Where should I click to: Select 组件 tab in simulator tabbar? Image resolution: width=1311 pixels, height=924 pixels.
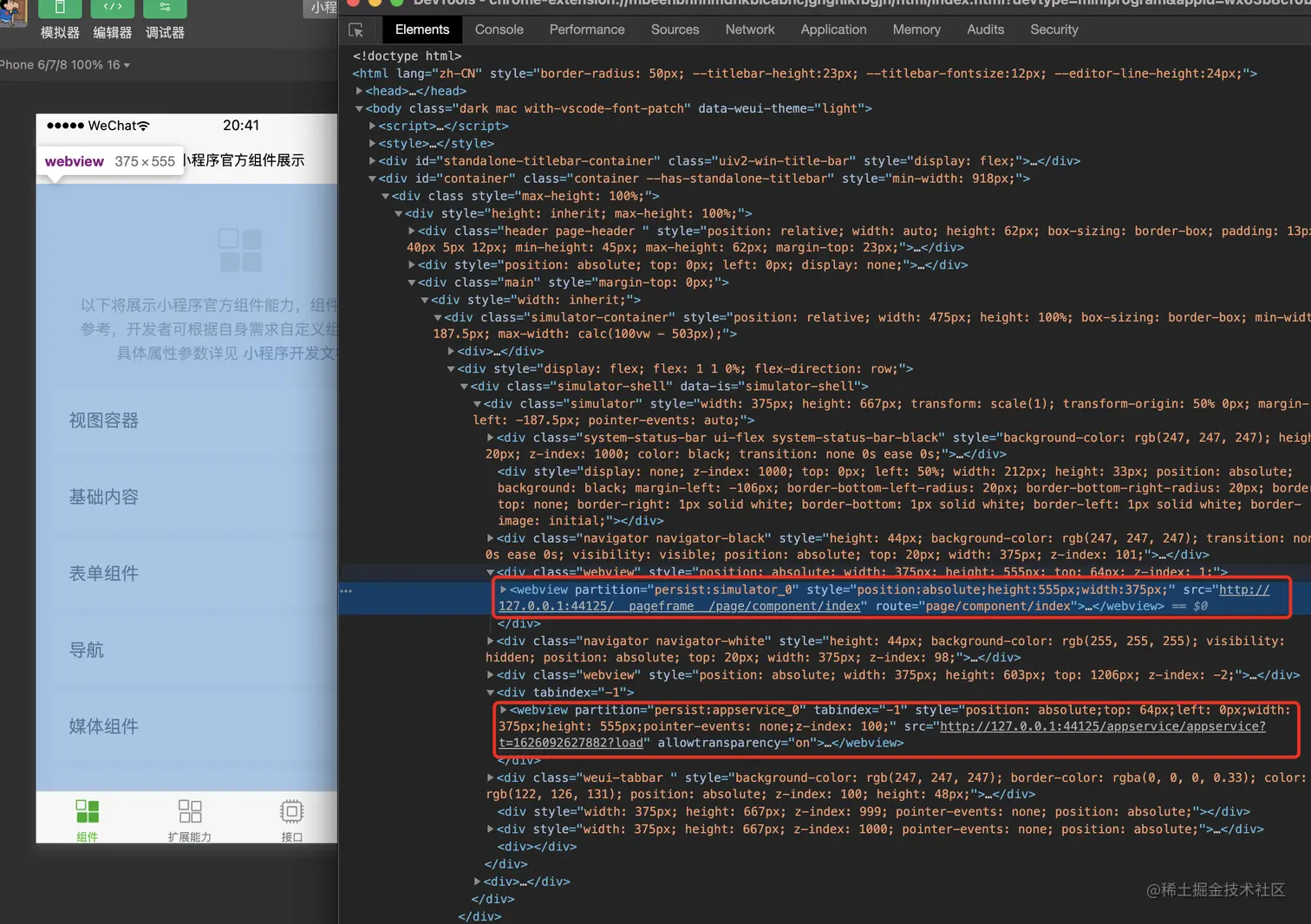tap(87, 820)
